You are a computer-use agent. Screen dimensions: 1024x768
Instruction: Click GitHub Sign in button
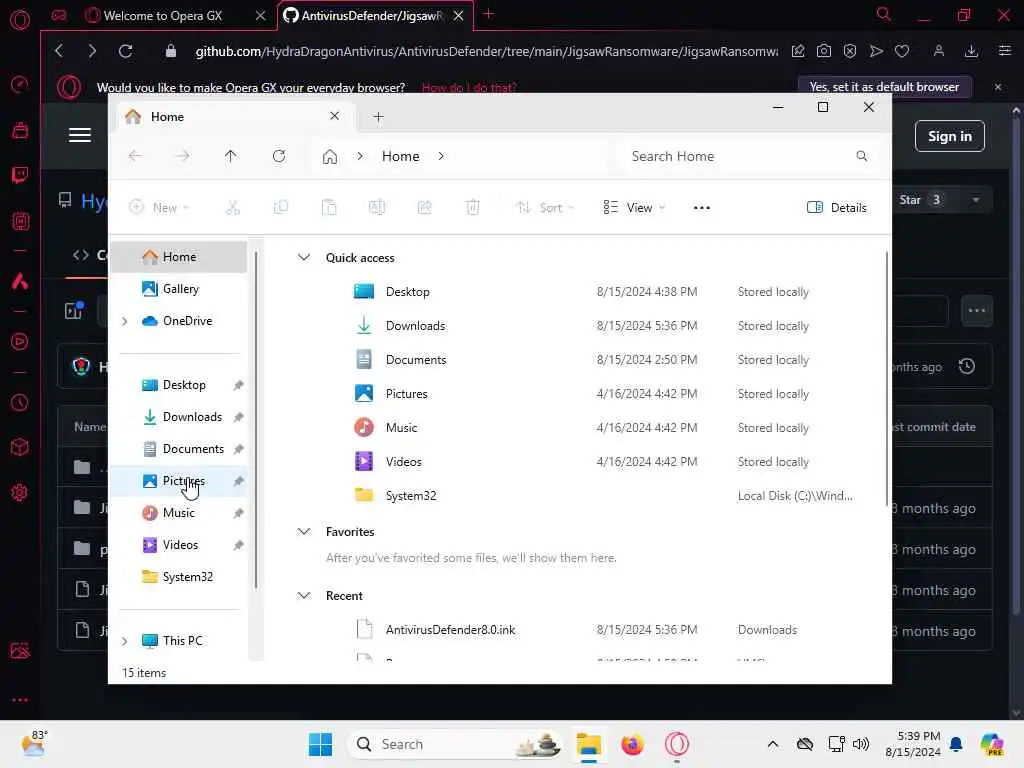point(950,136)
